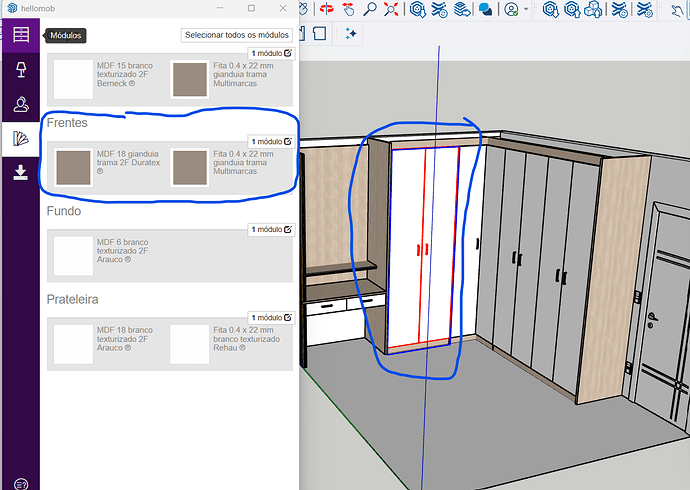Select the Prateleira Fita branco texturizado Rehau swatch
The width and height of the screenshot is (690, 490).
(x=189, y=343)
